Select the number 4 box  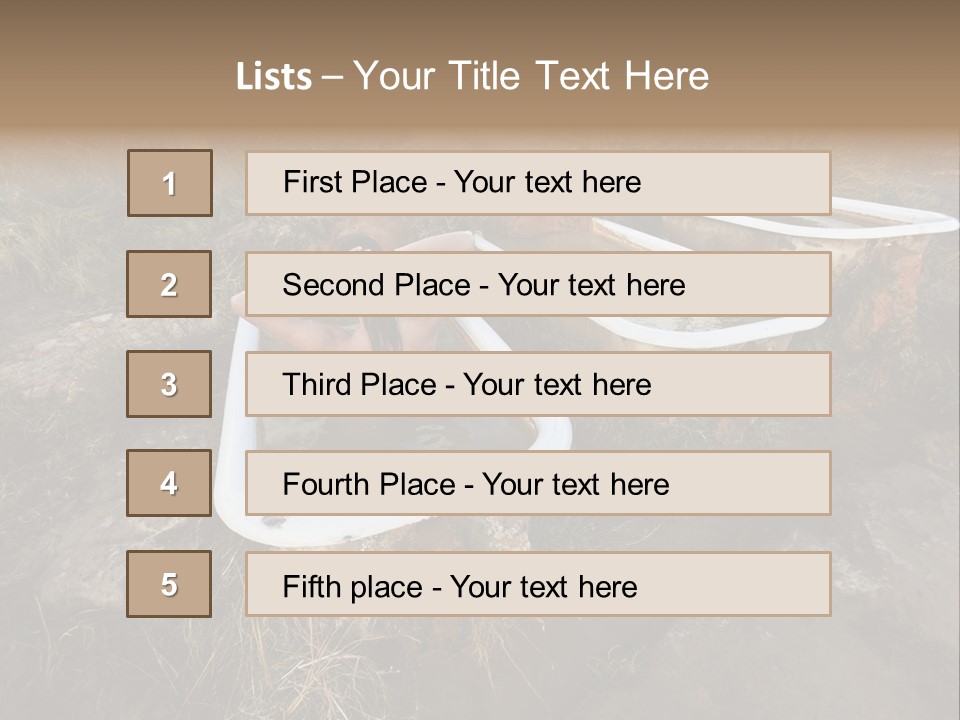(170, 484)
